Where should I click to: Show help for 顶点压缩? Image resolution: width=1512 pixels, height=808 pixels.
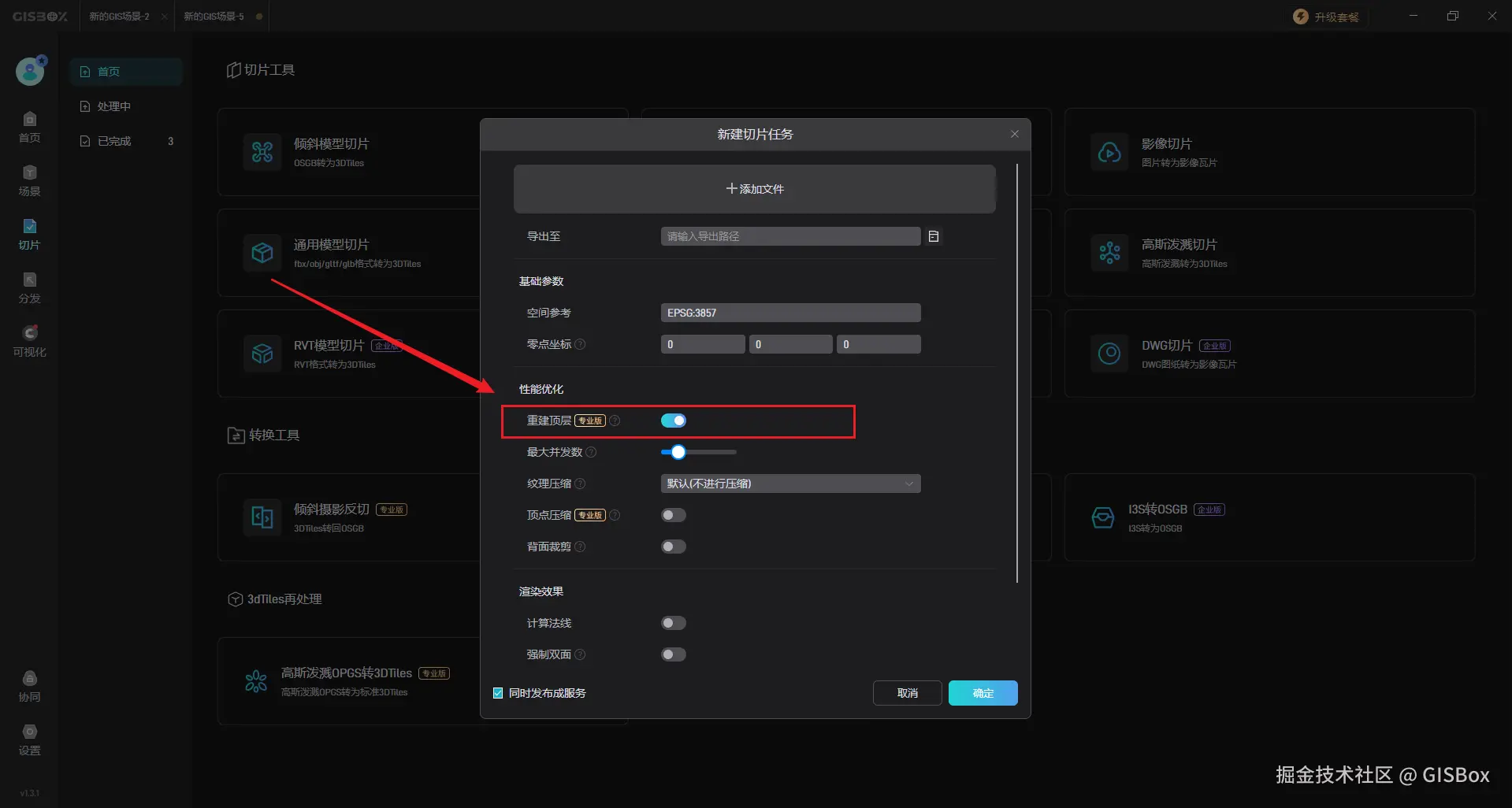[x=615, y=515]
